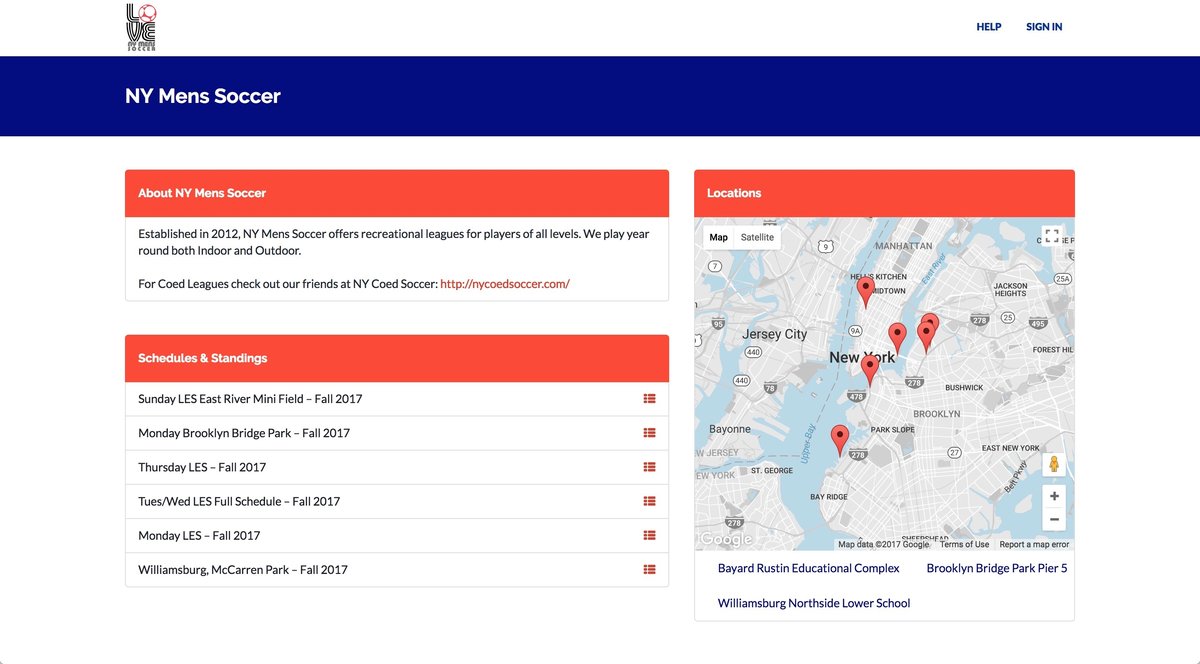
Task: Click the NY Mens Soccer logo
Action: point(141,27)
